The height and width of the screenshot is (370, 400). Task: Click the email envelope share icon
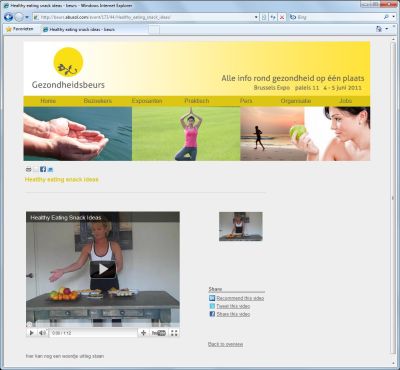pyautogui.click(x=36, y=170)
